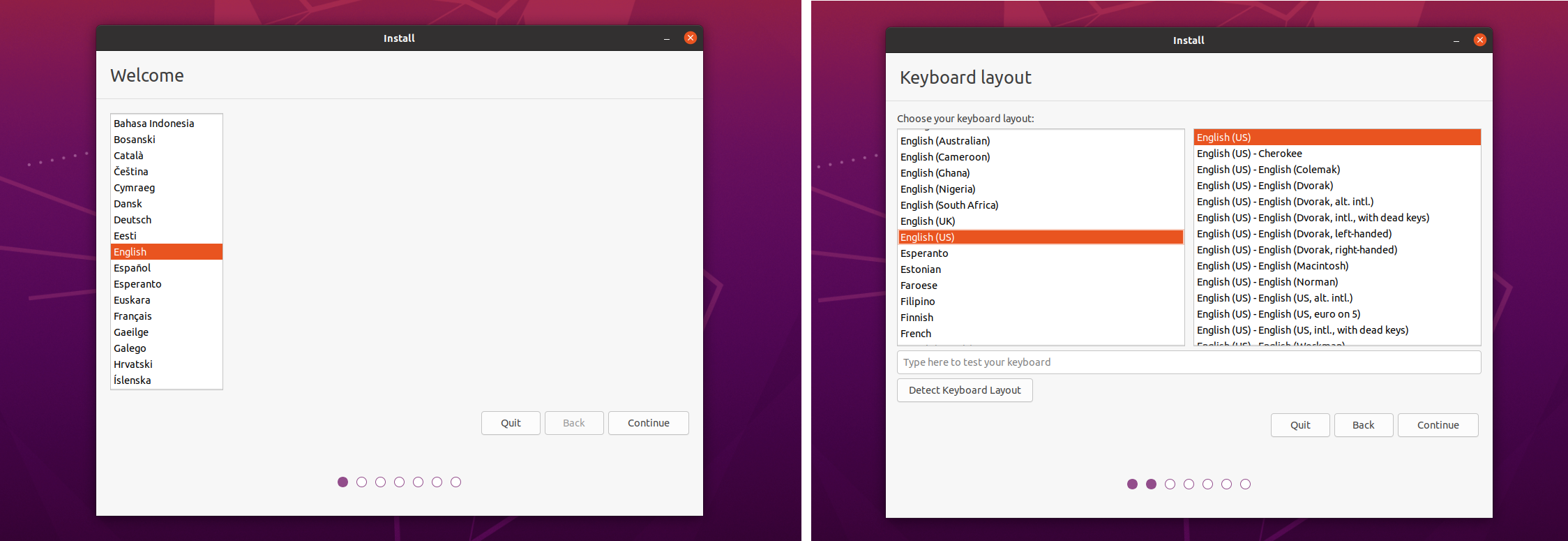Select Bahasa Indonesia in Welcome language list
The width and height of the screenshot is (1568, 541).
167,124
